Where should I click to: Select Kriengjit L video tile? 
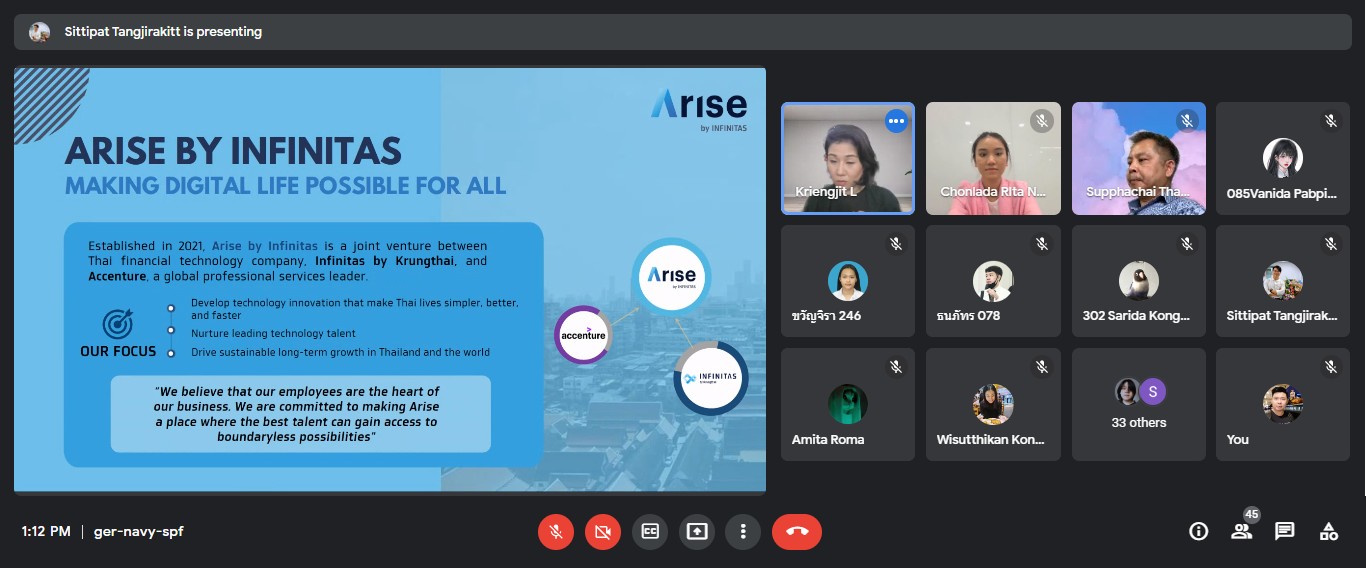[848, 158]
